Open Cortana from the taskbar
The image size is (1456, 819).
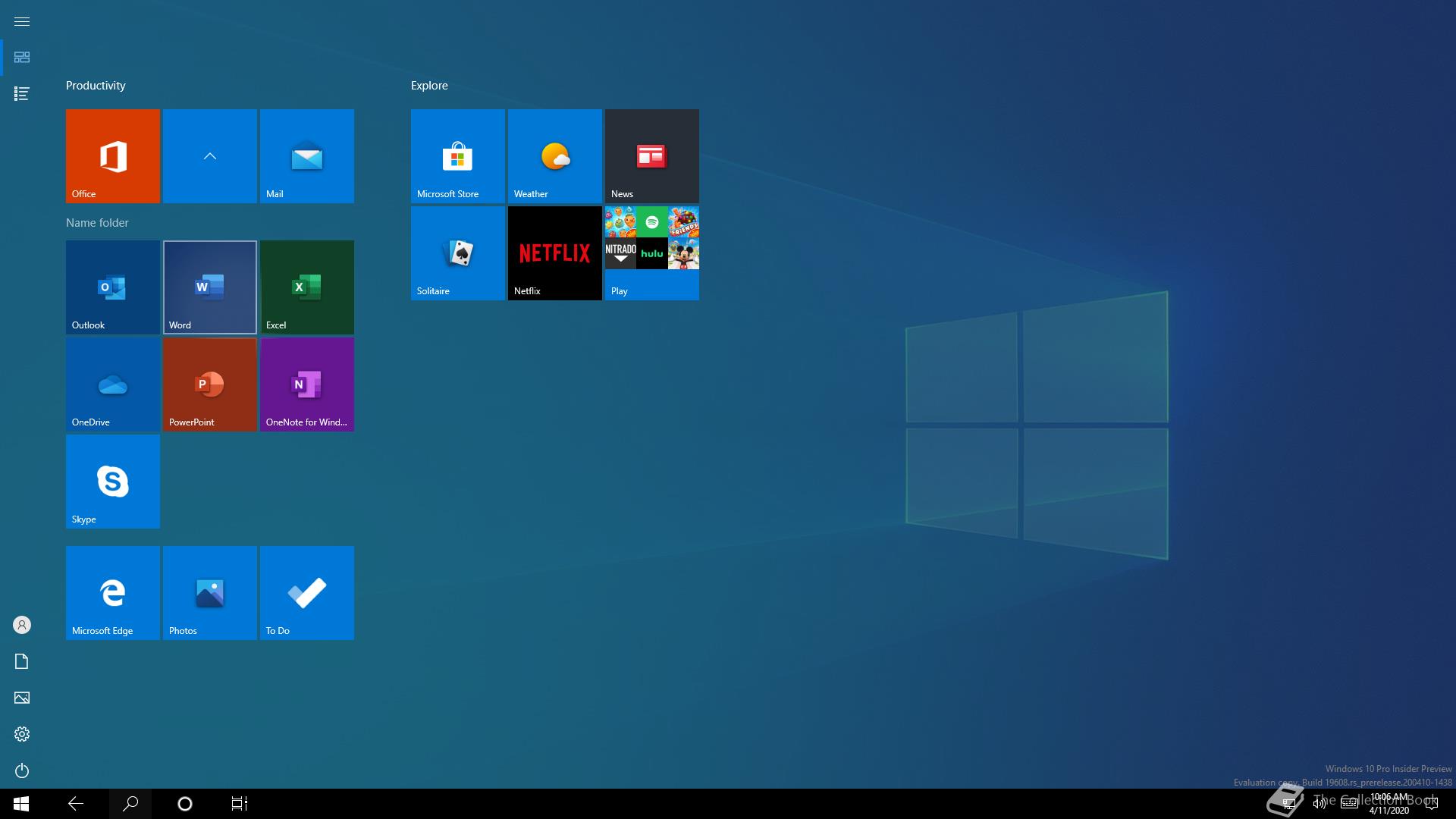[x=185, y=804]
